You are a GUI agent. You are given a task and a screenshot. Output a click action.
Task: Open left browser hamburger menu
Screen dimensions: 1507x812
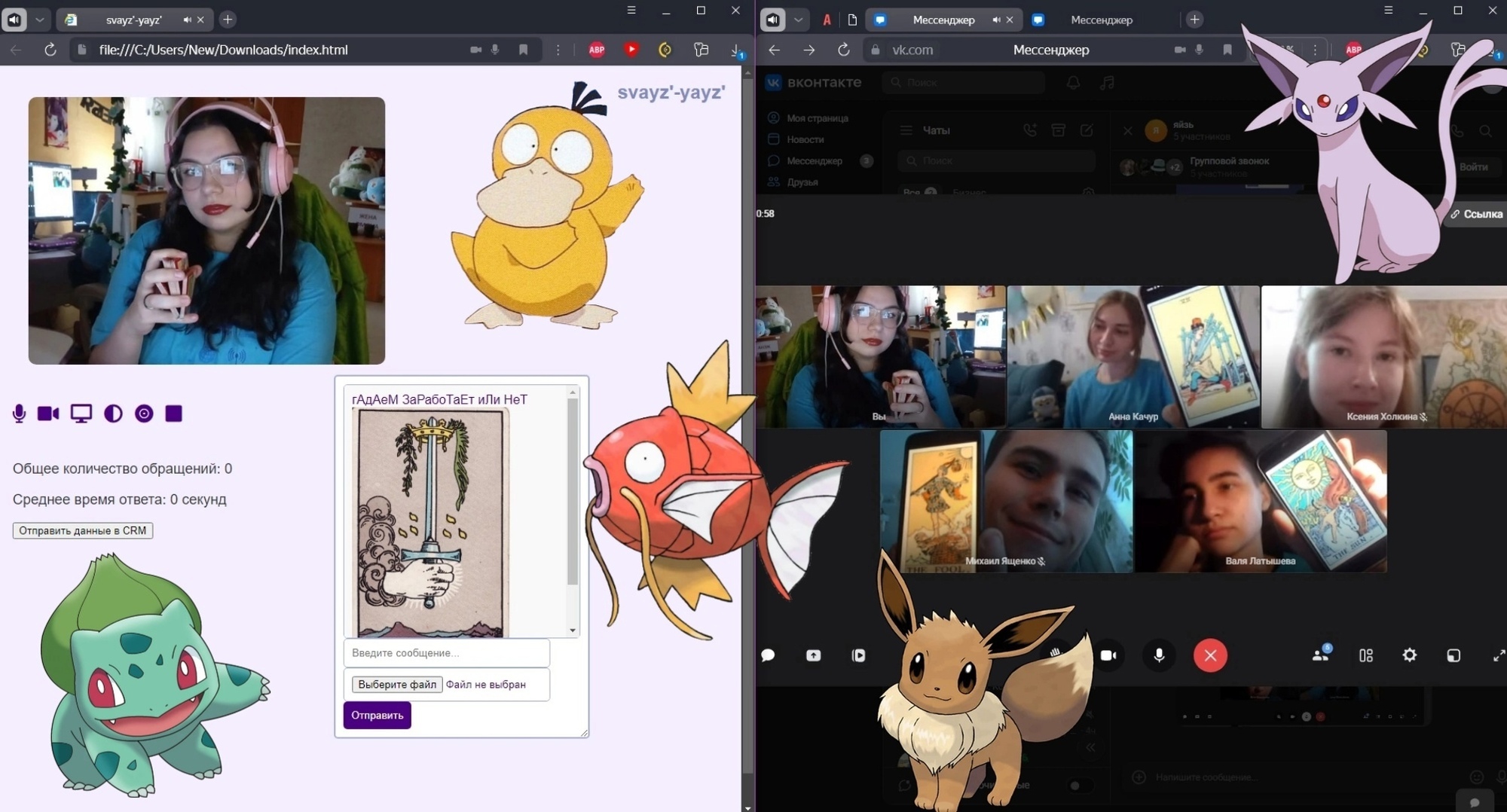tap(631, 11)
